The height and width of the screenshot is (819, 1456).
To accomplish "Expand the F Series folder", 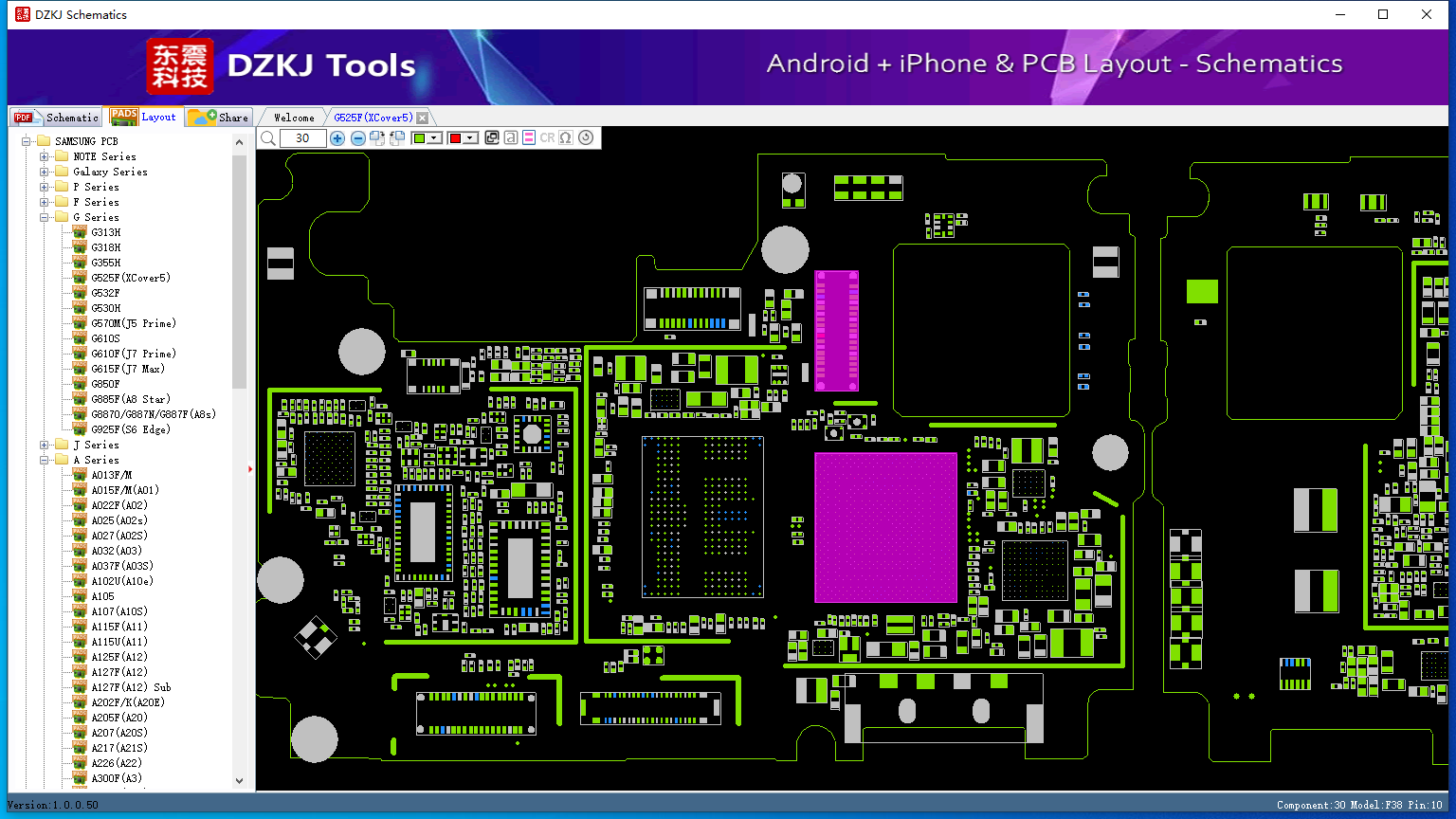I will click(45, 202).
